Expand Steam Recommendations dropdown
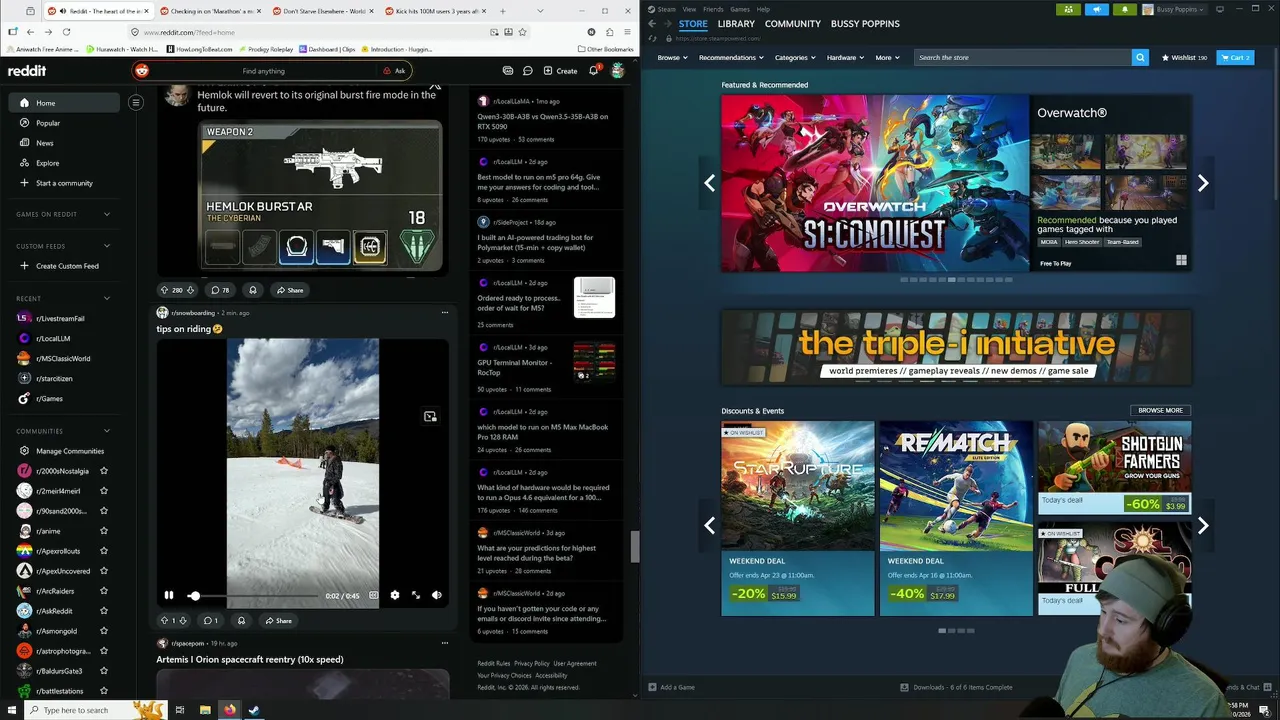Viewport: 1280px width, 720px height. pyautogui.click(x=731, y=58)
